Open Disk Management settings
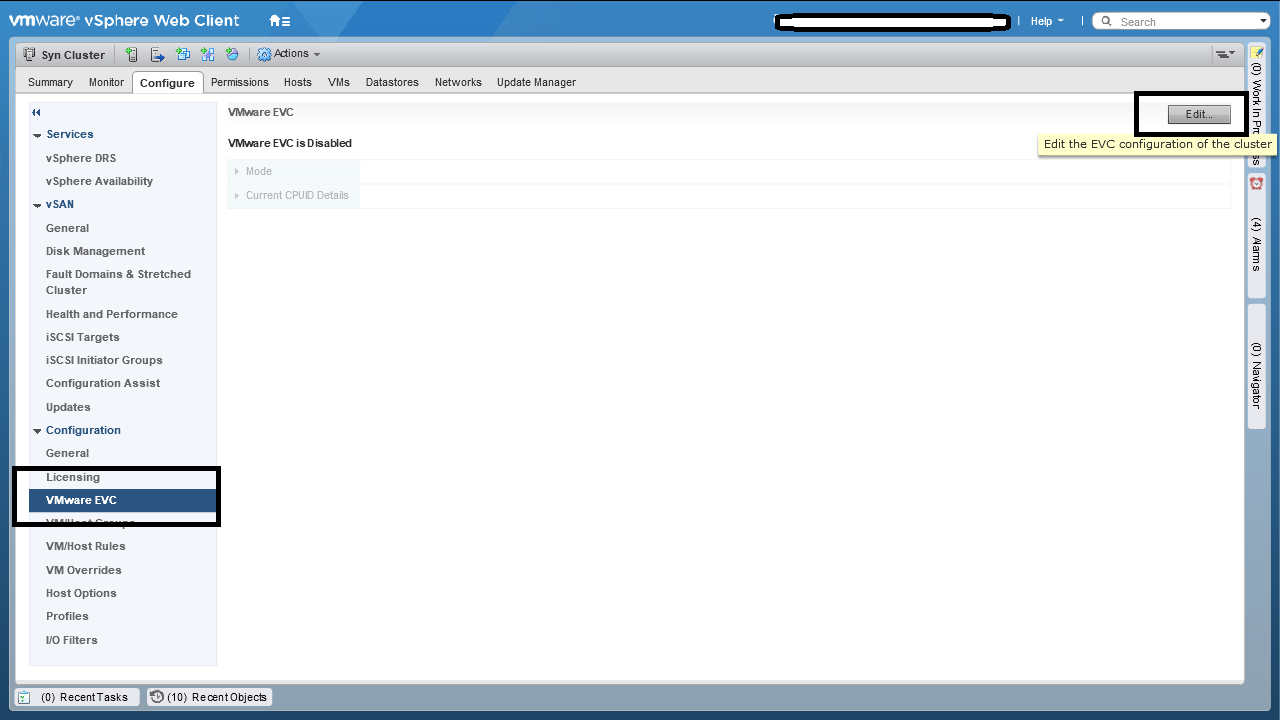The height and width of the screenshot is (720, 1280). 95,251
